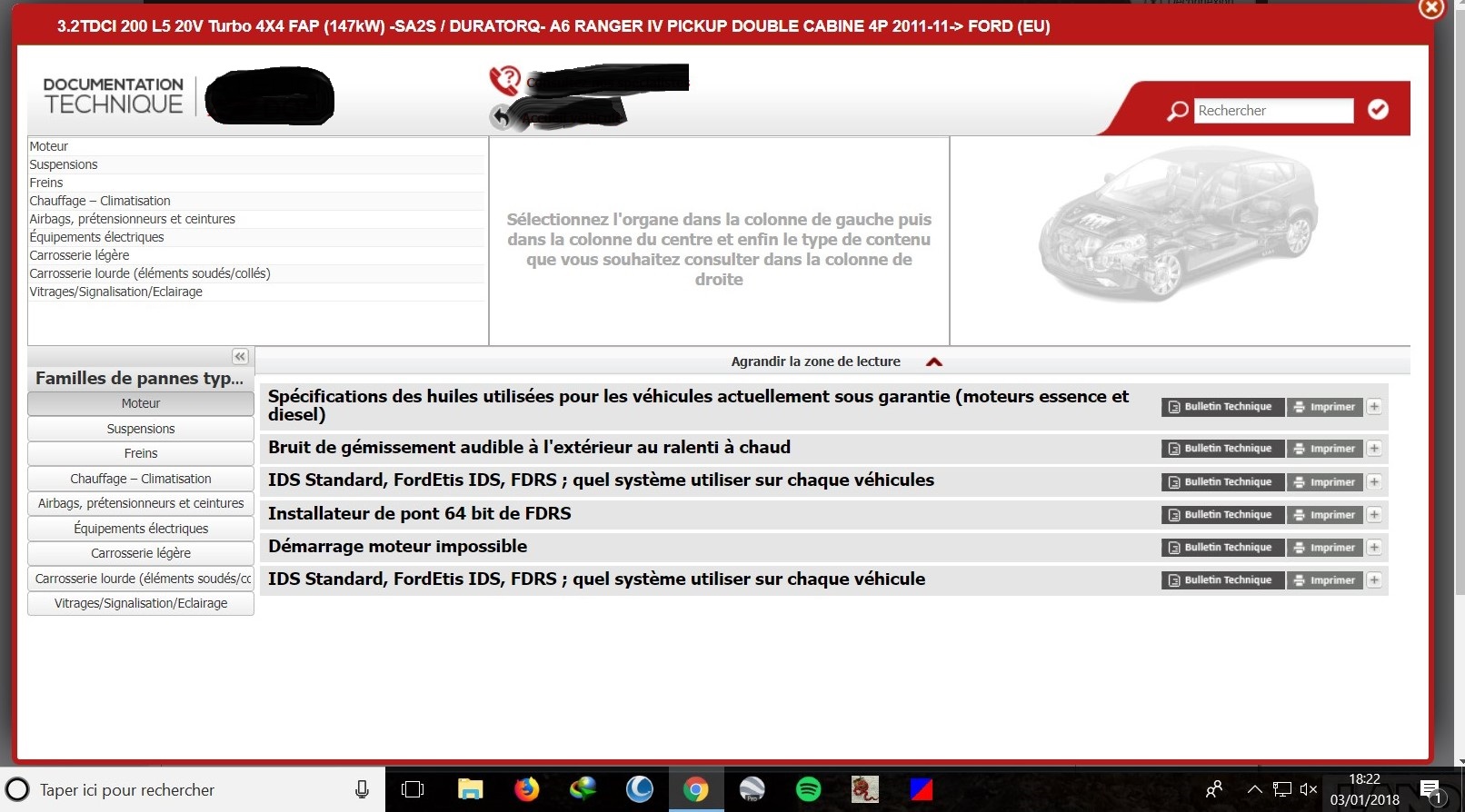The image size is (1465, 812).
Task: Open Vitrages/Signalisation/Eclairage button under Familles de pannes
Action: [x=141, y=603]
